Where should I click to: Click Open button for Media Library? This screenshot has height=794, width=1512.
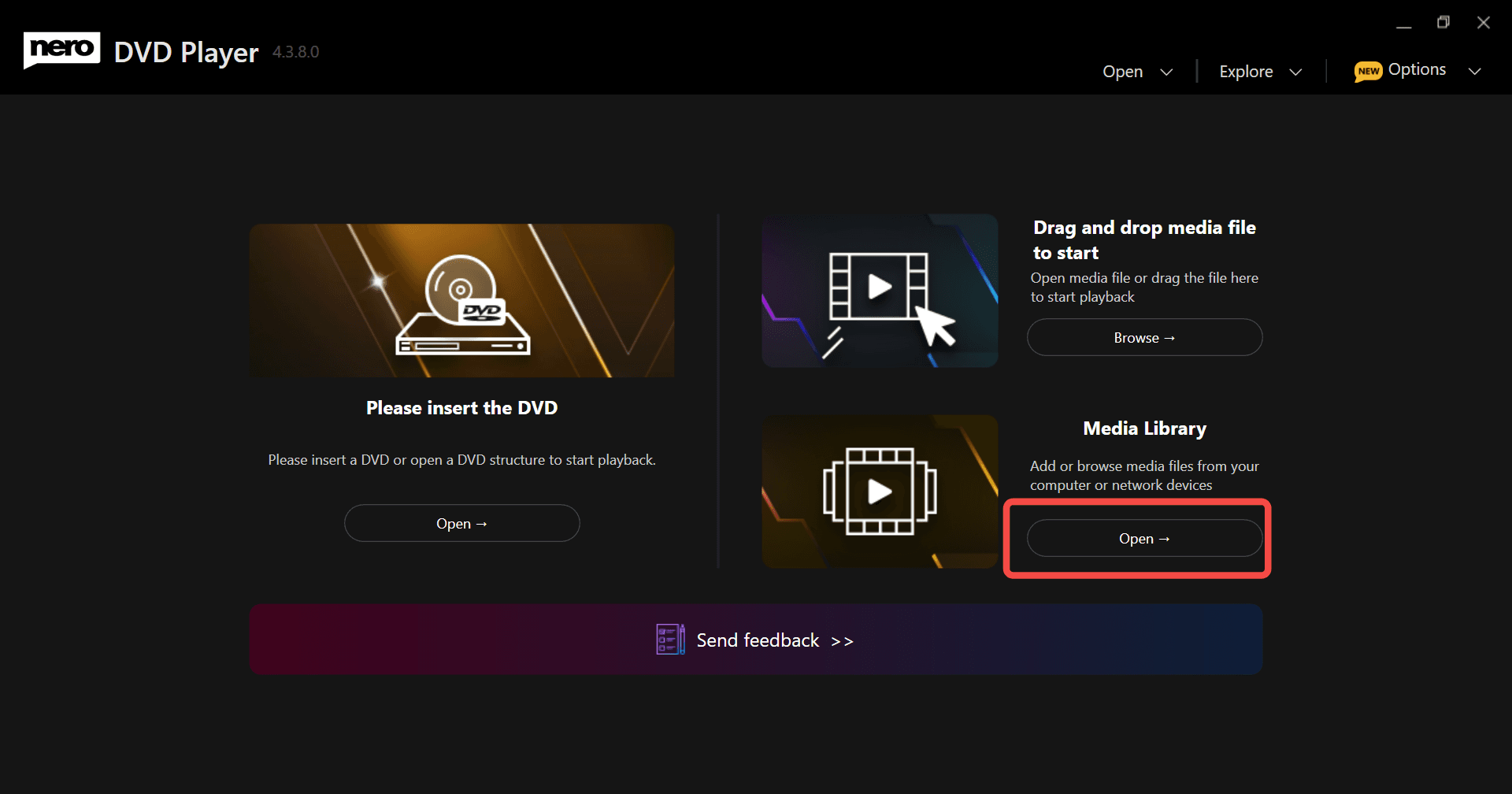click(1145, 538)
